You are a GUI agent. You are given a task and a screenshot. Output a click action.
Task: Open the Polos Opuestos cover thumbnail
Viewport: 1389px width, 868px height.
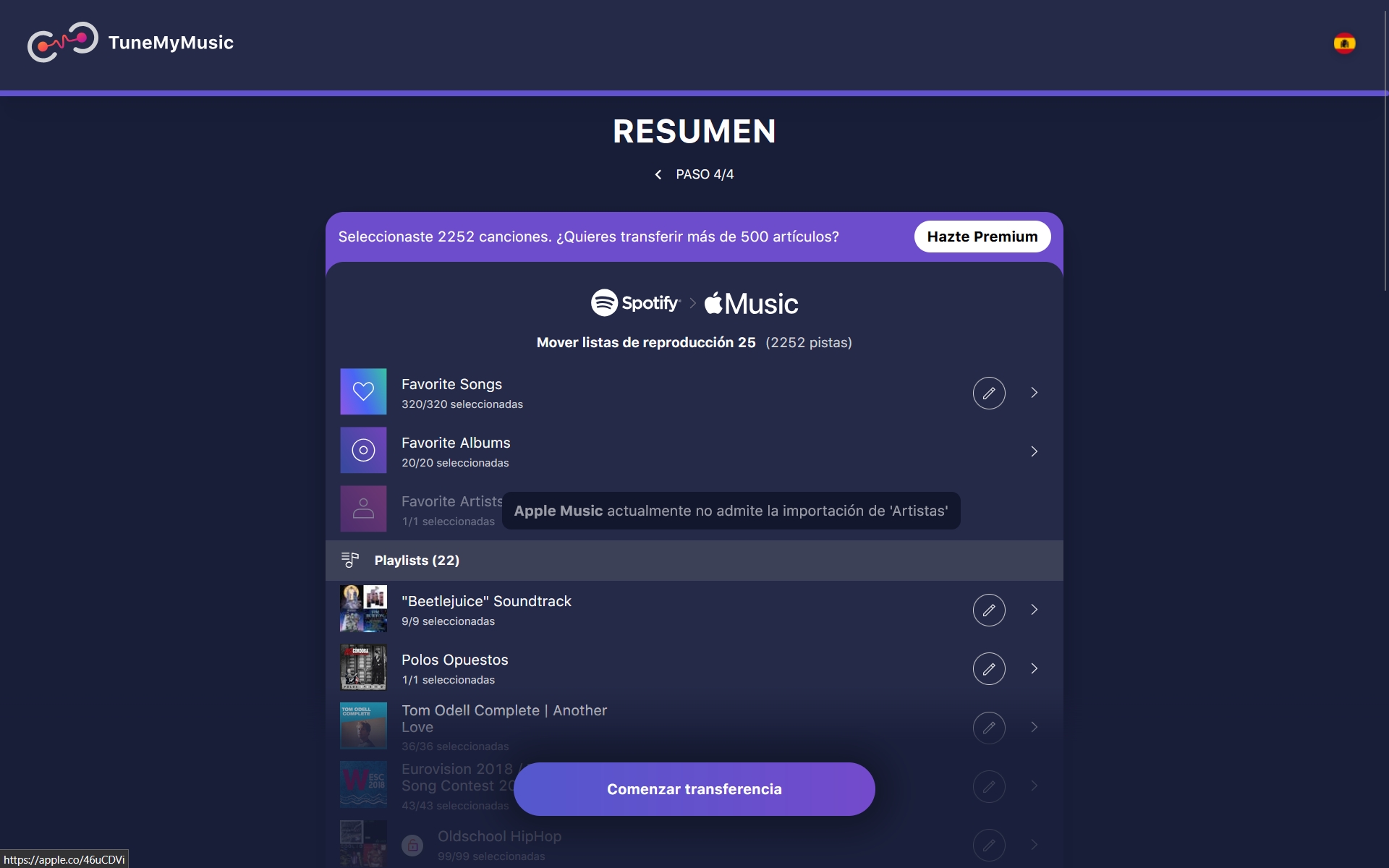(363, 667)
